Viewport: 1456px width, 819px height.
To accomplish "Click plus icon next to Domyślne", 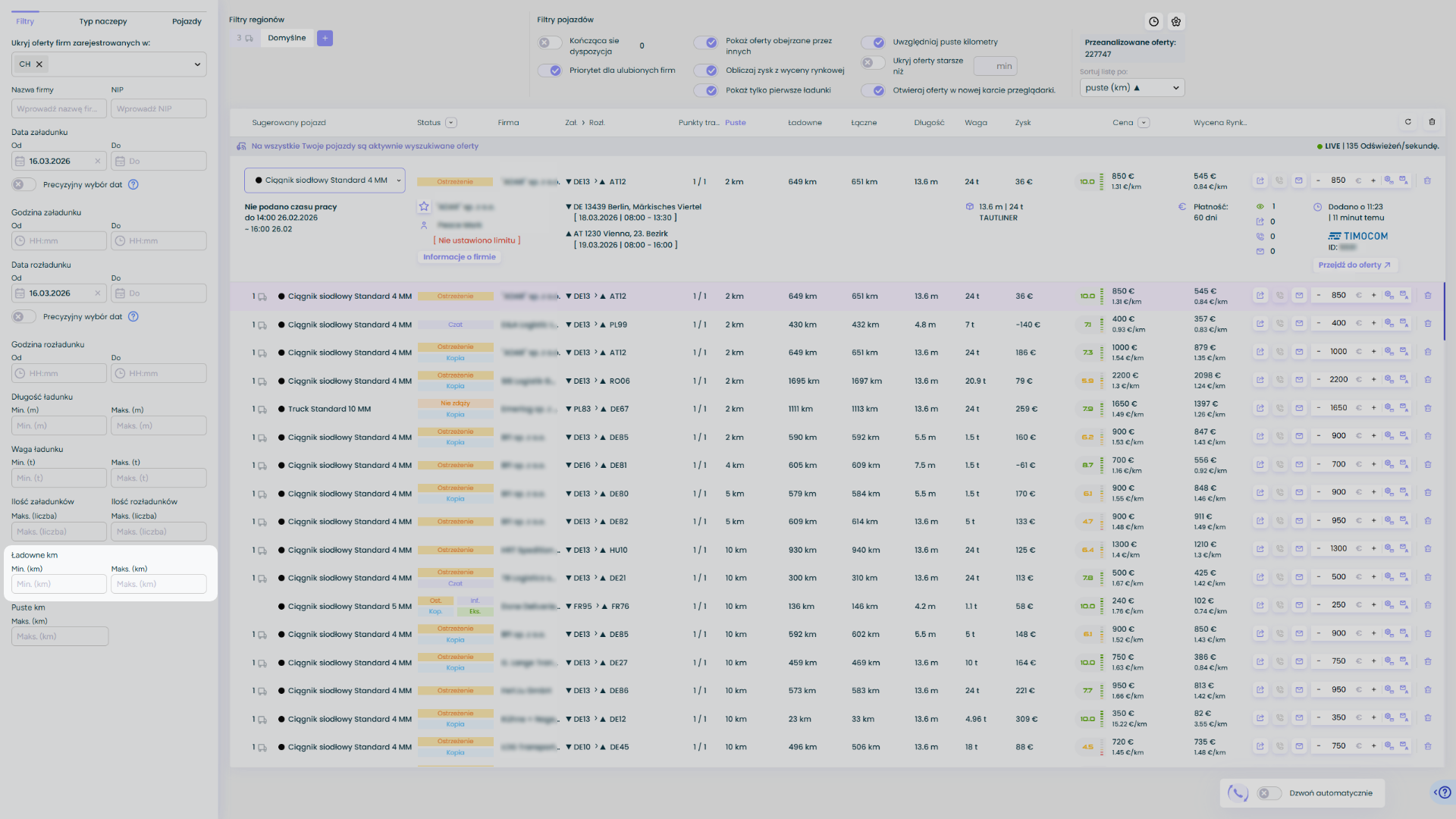I will [325, 38].
